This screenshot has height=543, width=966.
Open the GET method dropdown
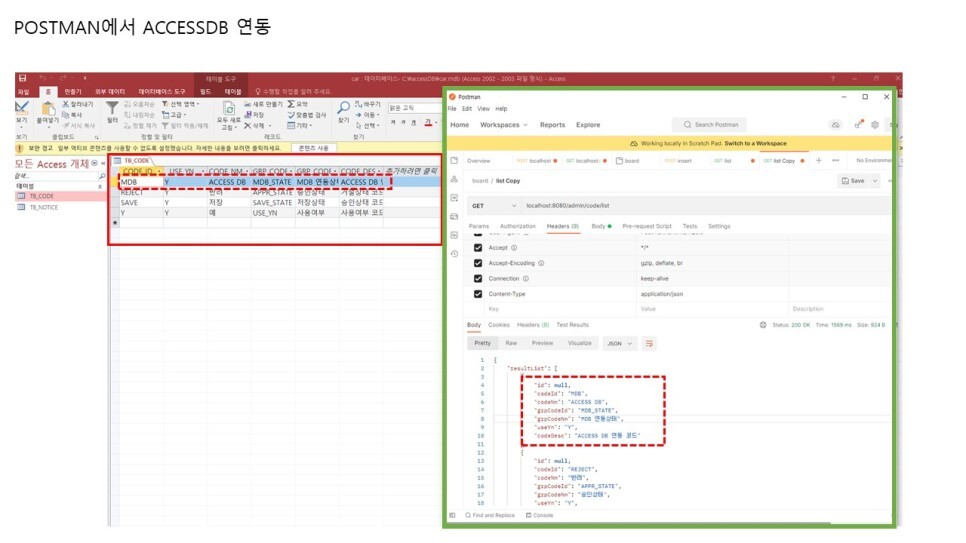tap(493, 206)
